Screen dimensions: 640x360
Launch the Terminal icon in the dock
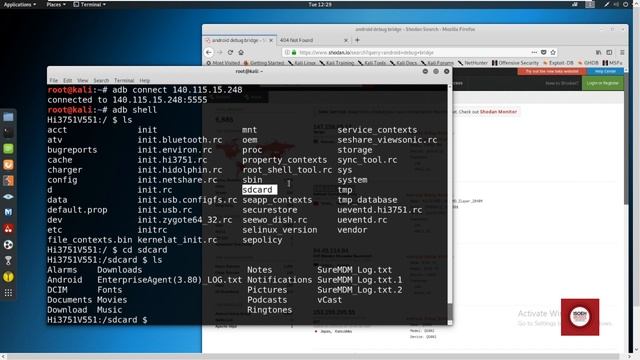tap(8, 133)
